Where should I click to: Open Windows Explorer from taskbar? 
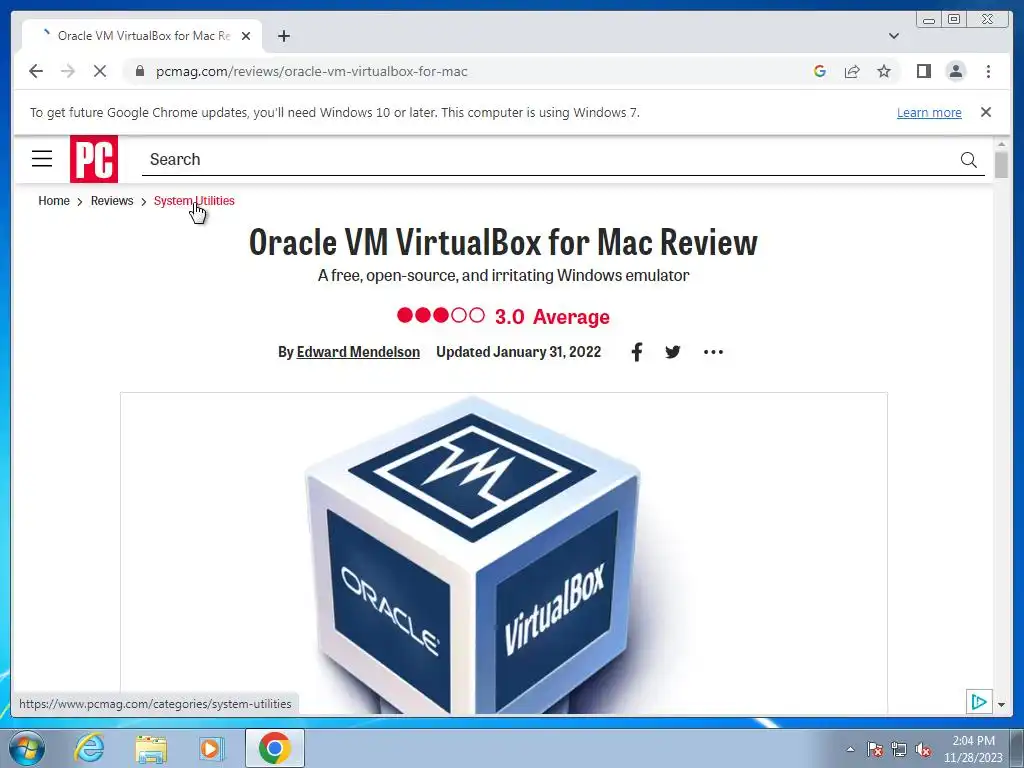pos(151,748)
